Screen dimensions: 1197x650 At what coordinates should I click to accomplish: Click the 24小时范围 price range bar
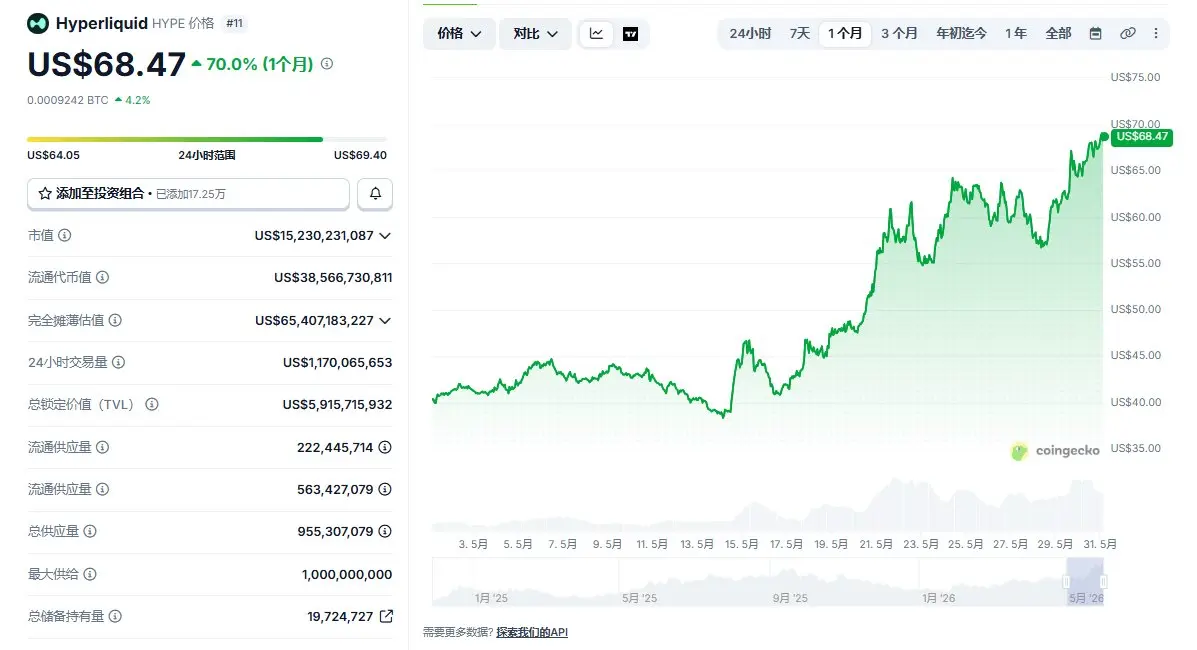pyautogui.click(x=207, y=139)
